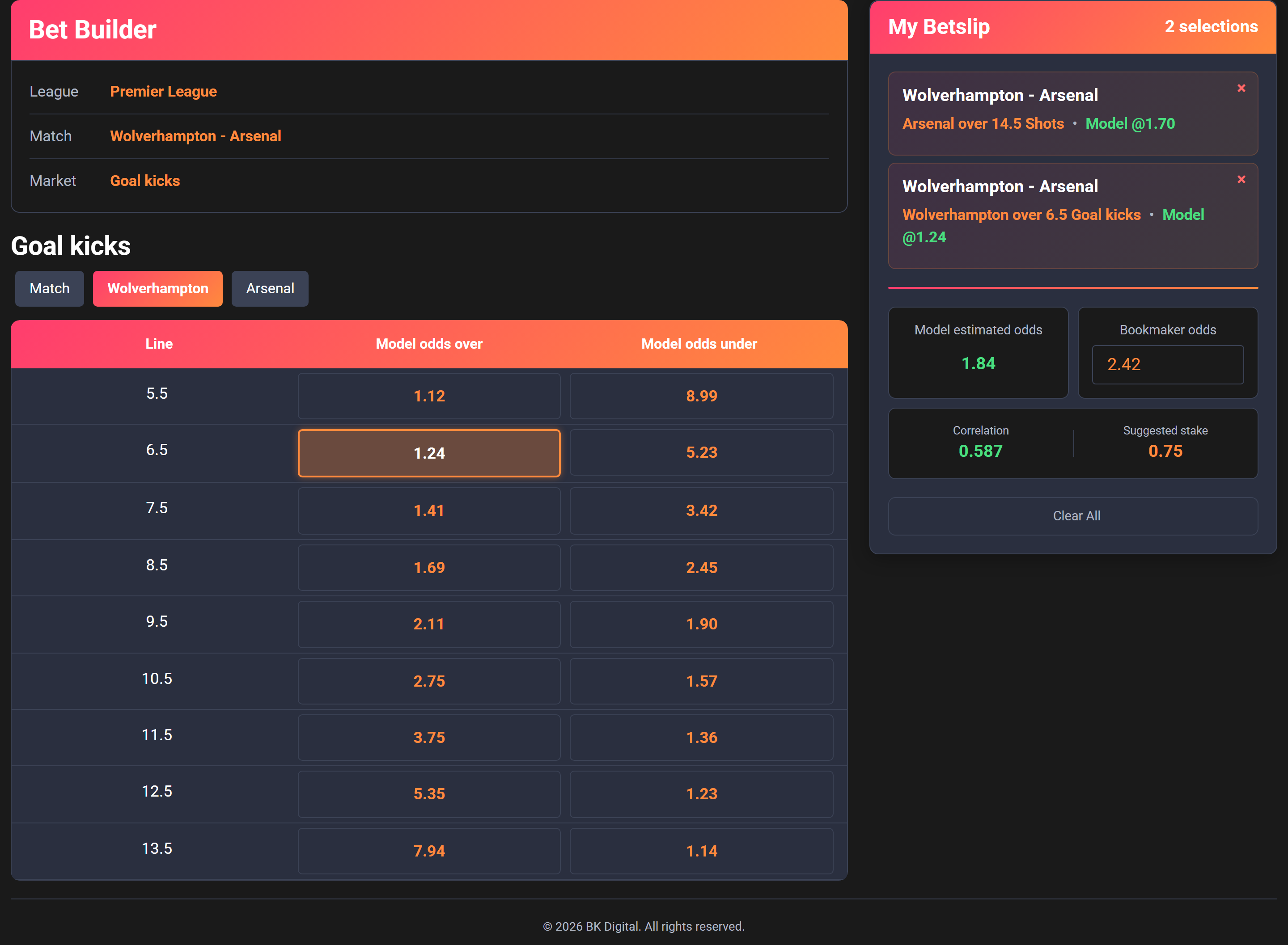
Task: Switch to the Arsenal tab
Action: pyautogui.click(x=270, y=288)
